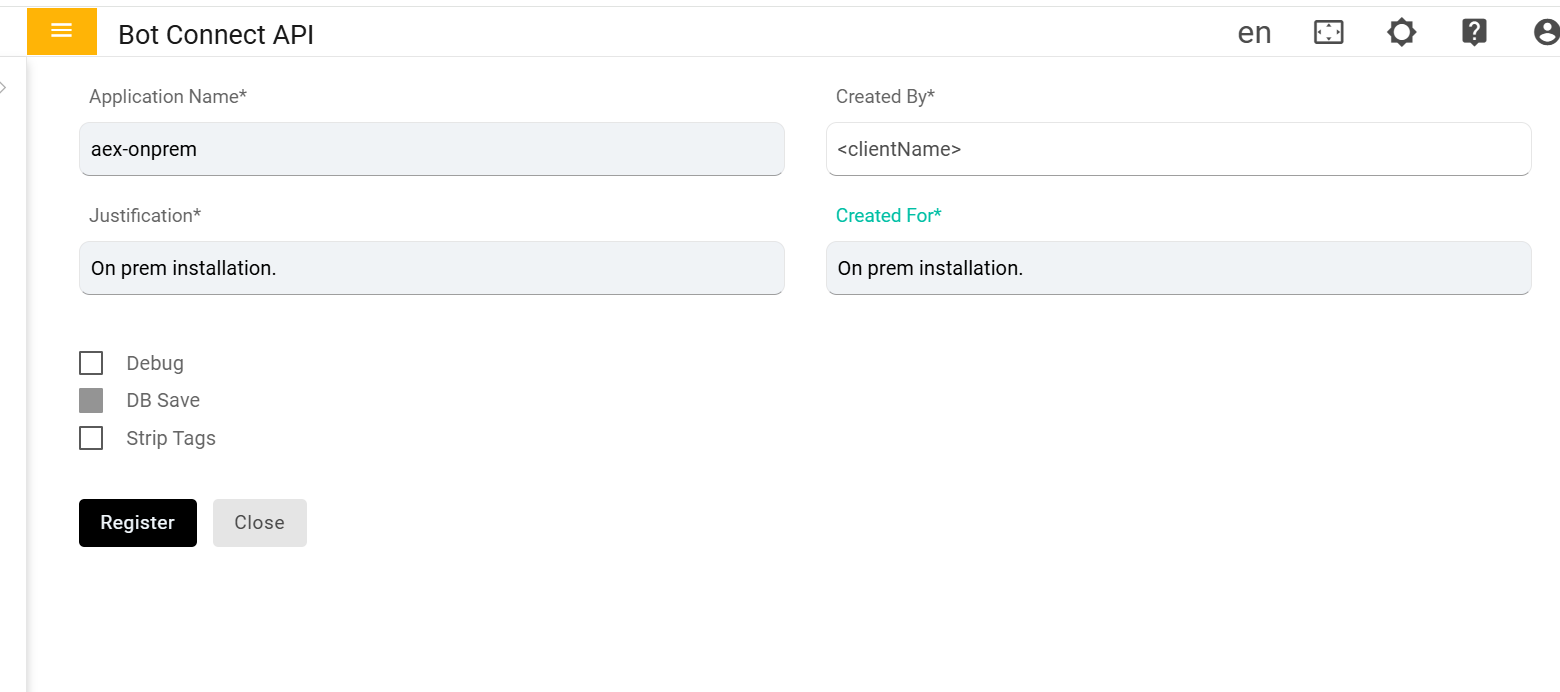Open the hamburger navigation menu
Viewport: 1560px width, 692px height.
tap(61, 31)
